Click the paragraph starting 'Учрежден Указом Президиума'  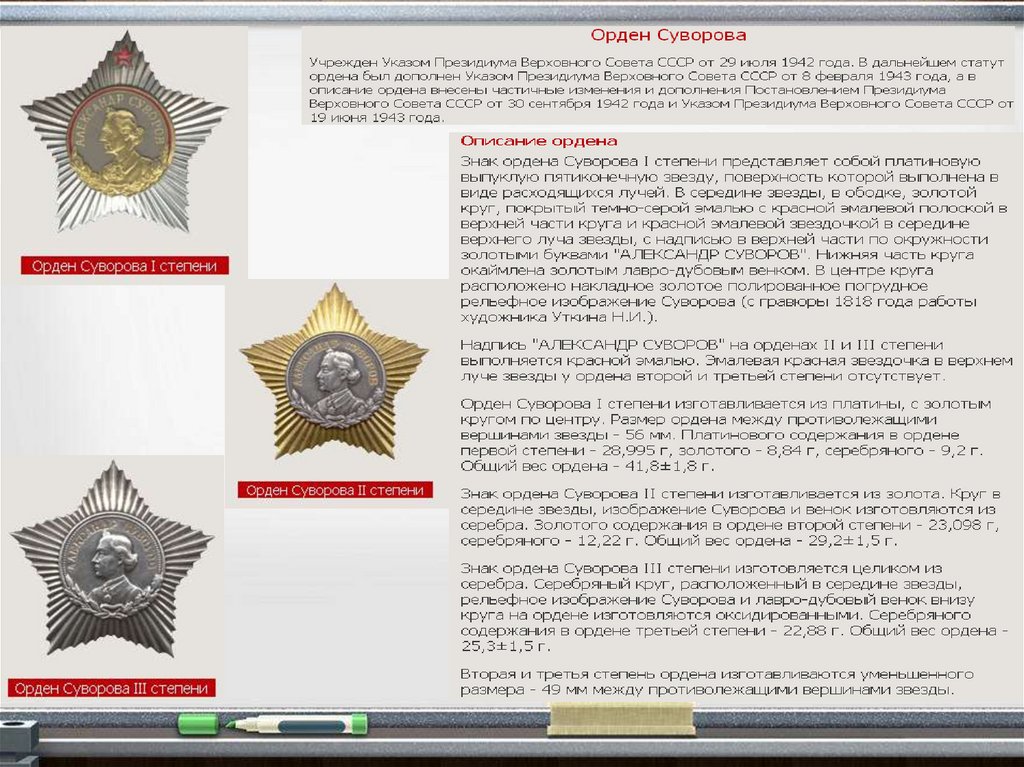(x=661, y=90)
